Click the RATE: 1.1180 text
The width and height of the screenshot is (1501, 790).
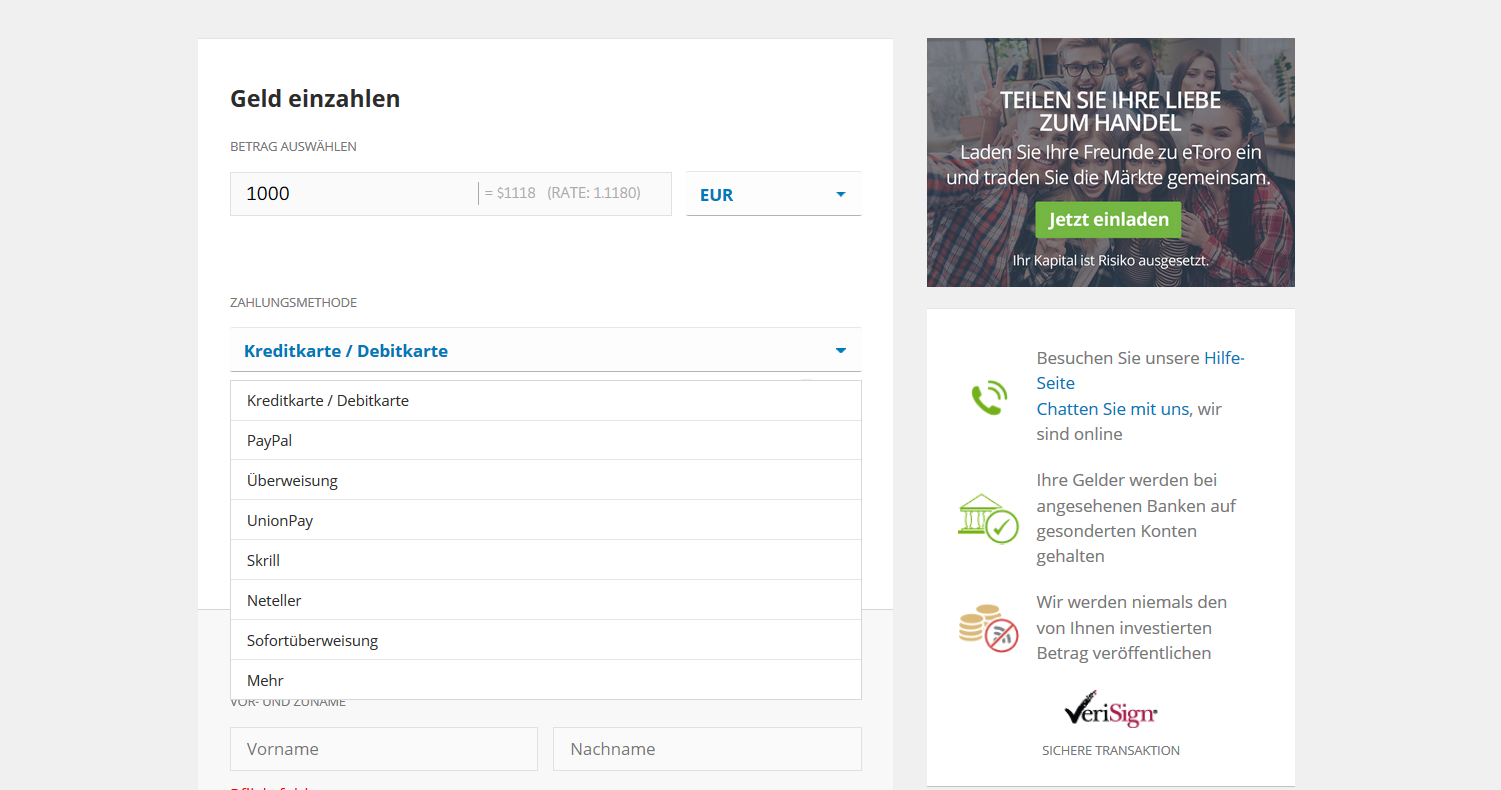594,193
